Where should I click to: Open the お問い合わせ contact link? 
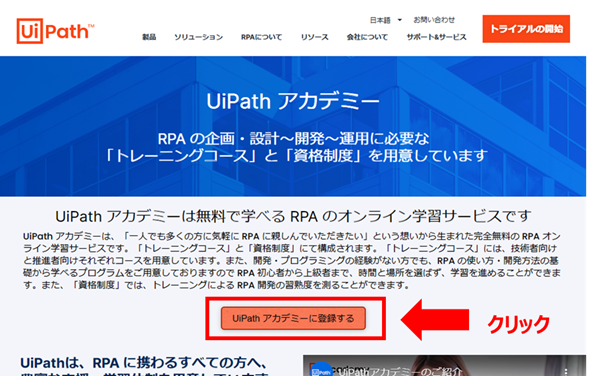click(x=434, y=20)
